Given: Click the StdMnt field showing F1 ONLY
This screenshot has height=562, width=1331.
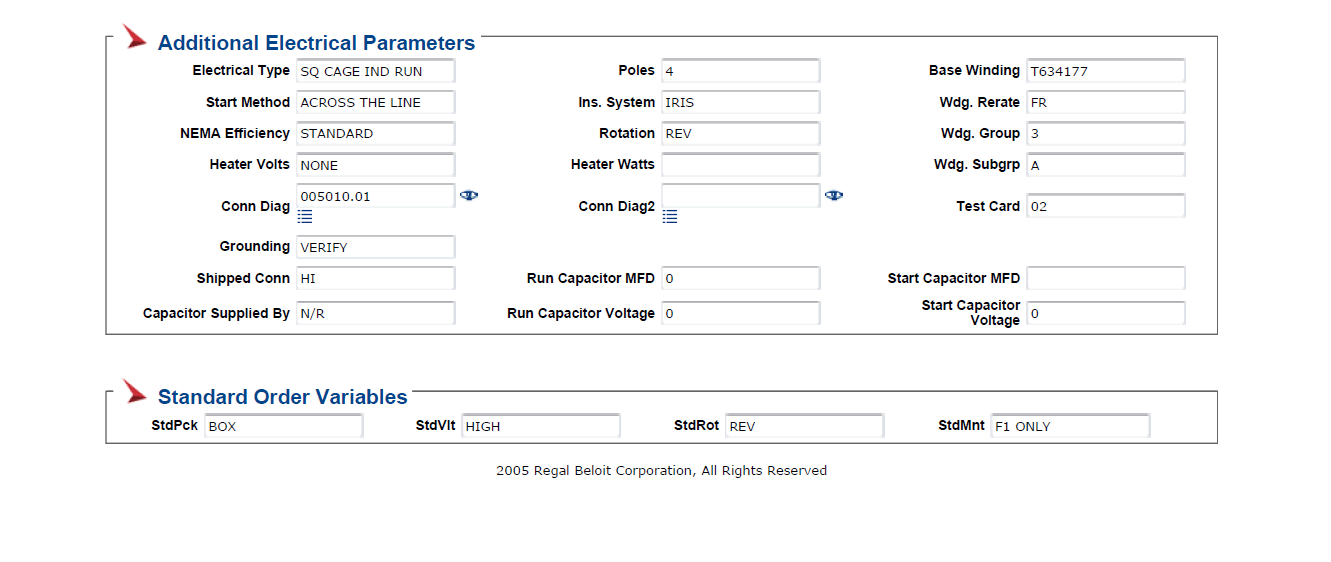Looking at the screenshot, I should point(1071,426).
